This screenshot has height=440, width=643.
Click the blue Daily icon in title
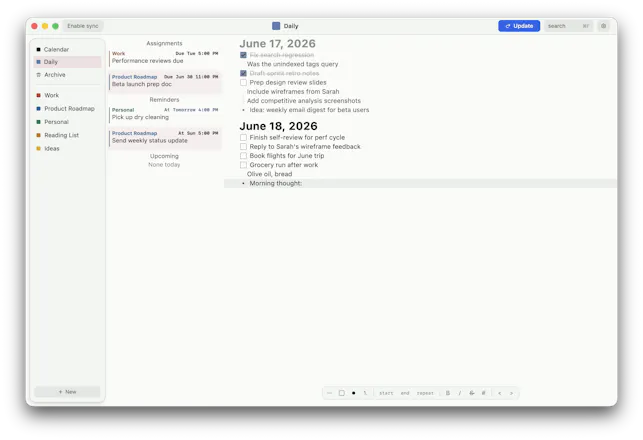[276, 26]
